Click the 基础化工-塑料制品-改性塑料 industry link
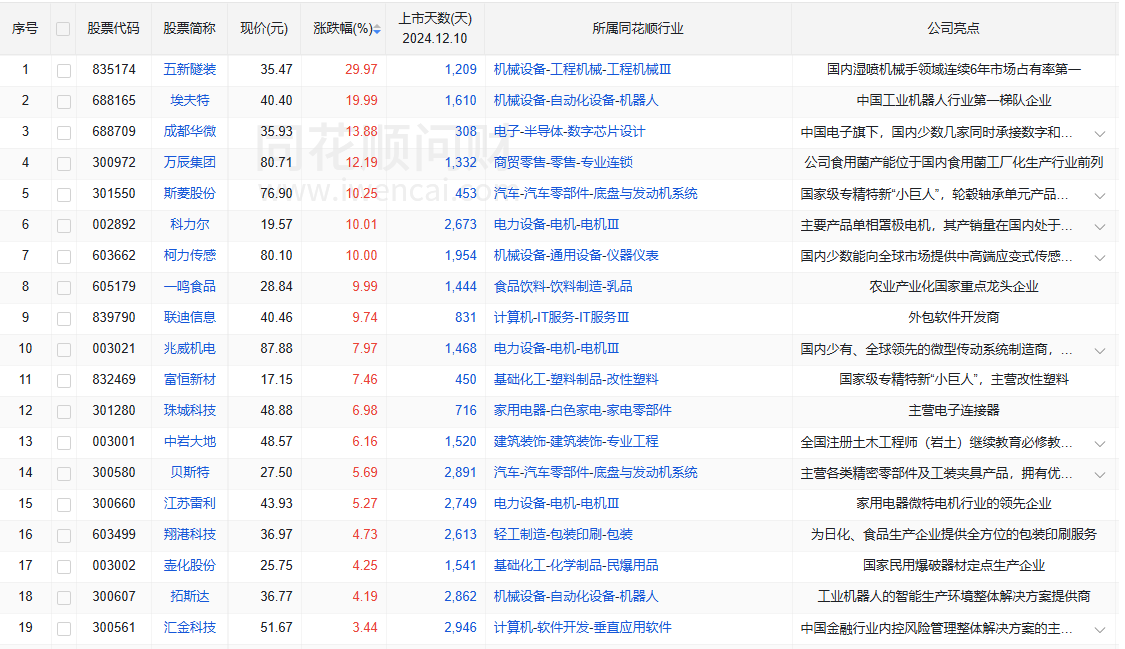 (576, 379)
